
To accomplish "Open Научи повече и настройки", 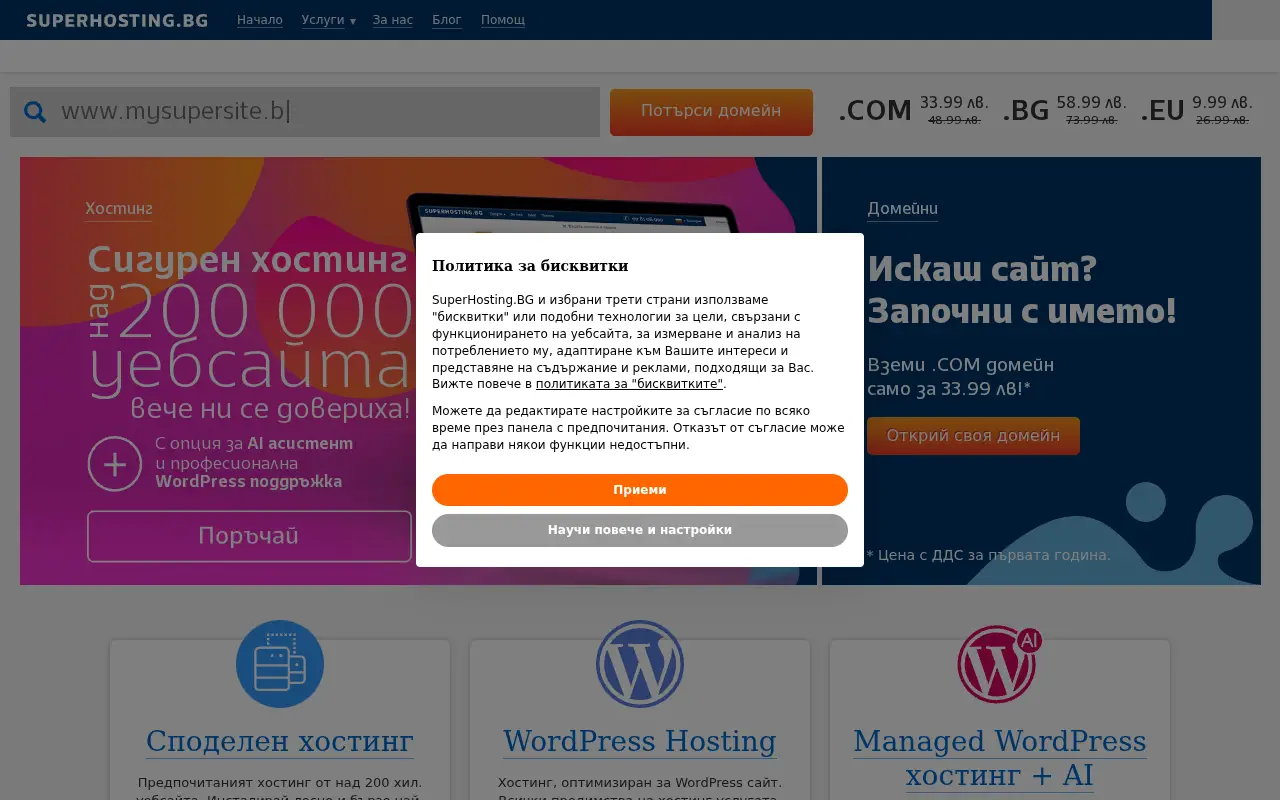I will pos(640,530).
